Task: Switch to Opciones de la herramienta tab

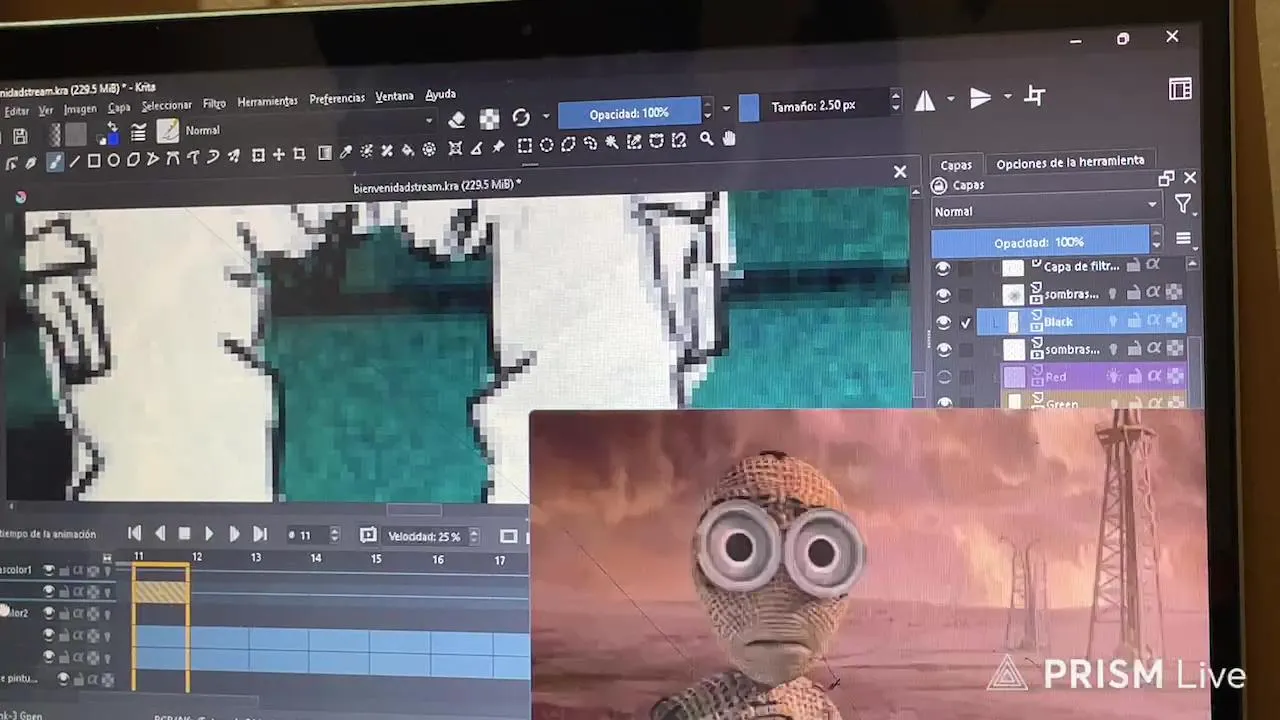Action: (x=1070, y=161)
